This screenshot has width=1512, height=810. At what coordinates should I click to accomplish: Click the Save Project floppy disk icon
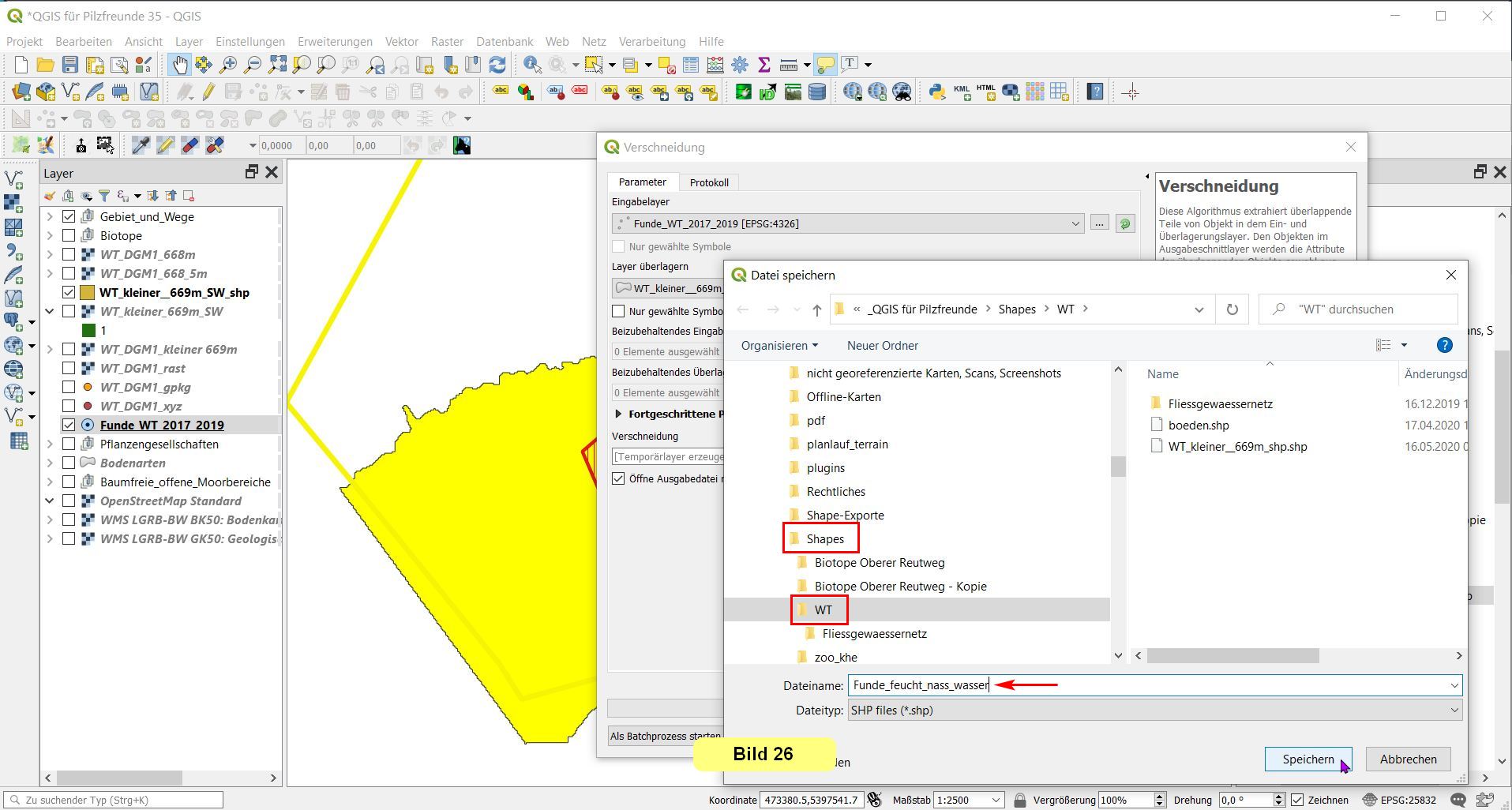pos(70,65)
